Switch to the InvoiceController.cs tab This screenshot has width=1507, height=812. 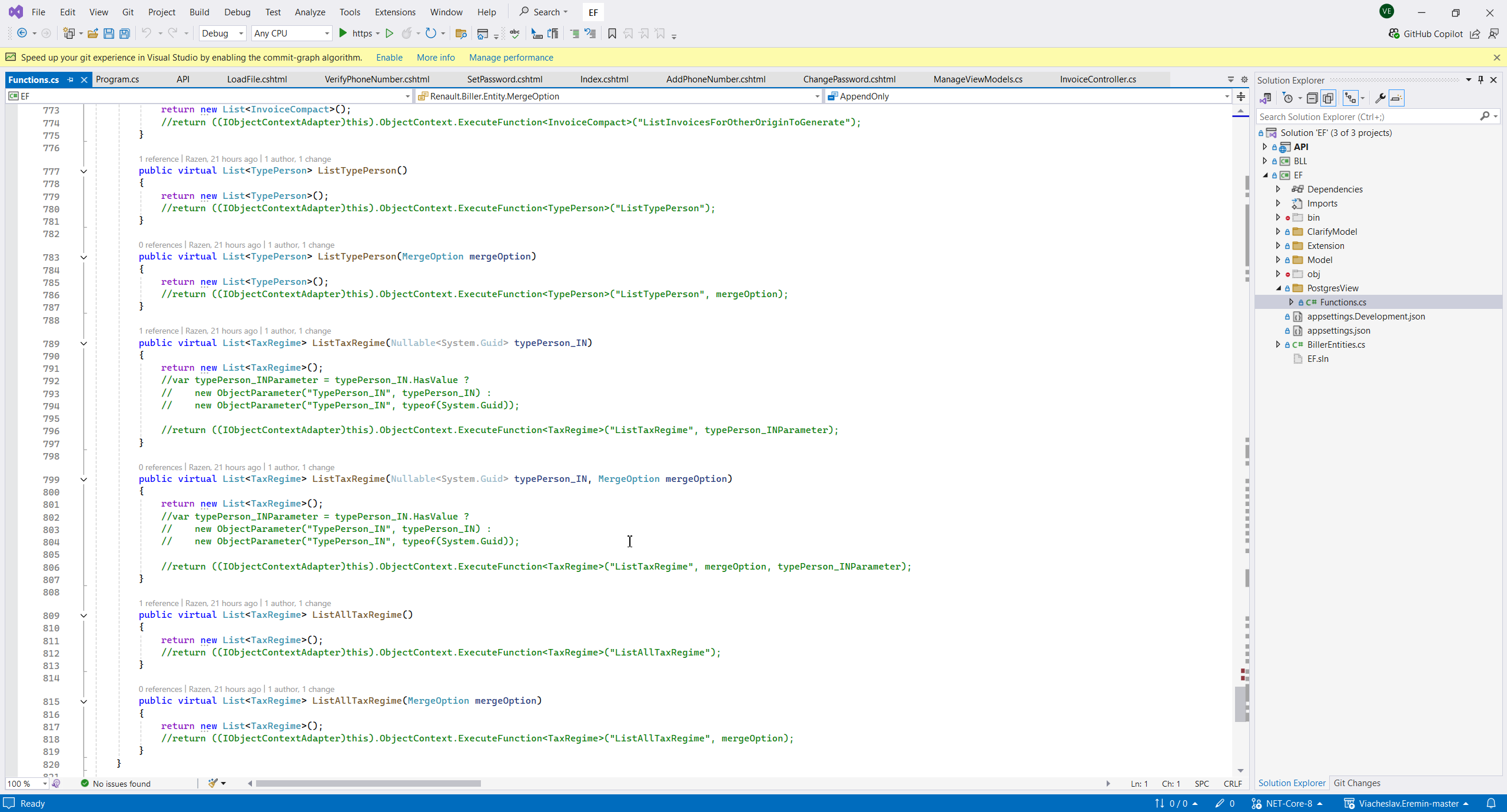coord(1097,79)
